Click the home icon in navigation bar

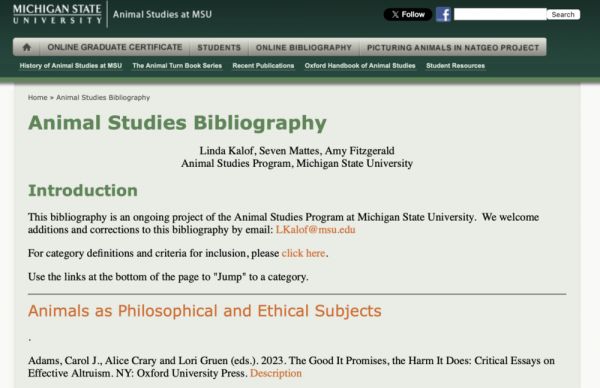pos(26,47)
